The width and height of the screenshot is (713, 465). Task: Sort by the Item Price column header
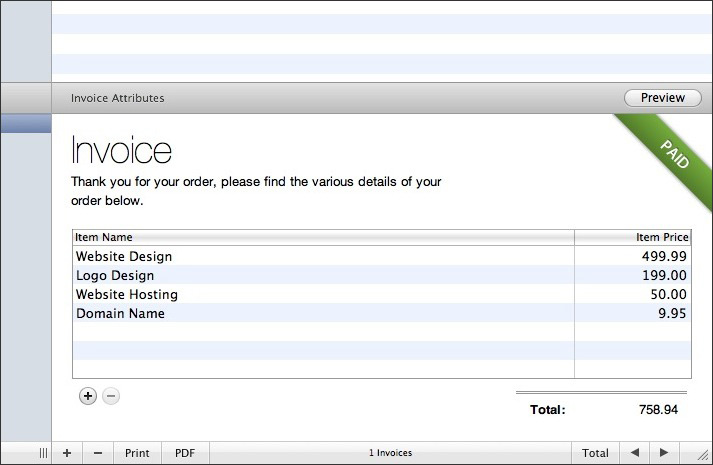coord(632,237)
